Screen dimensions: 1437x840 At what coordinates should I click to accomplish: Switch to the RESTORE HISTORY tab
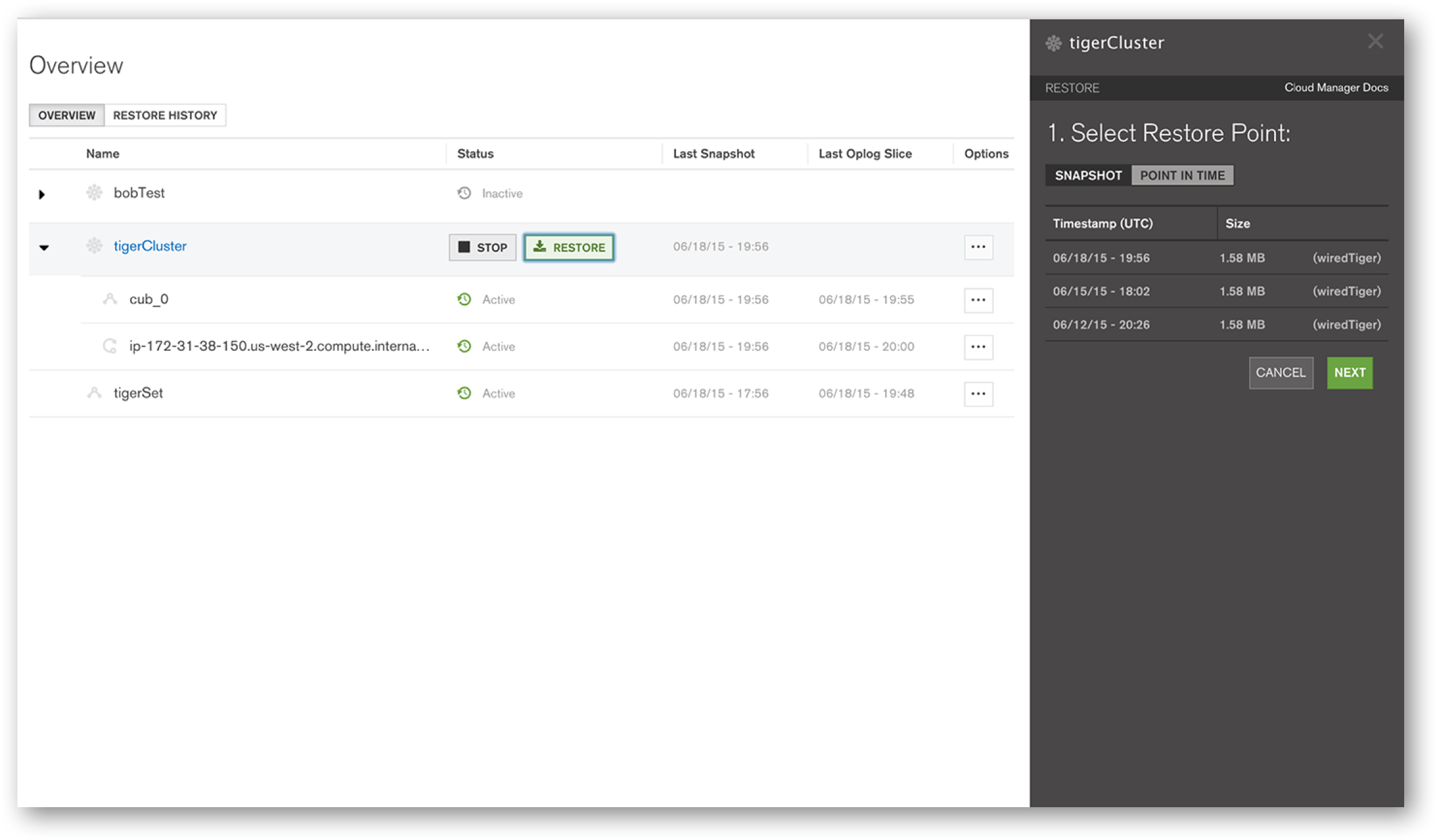(x=165, y=115)
